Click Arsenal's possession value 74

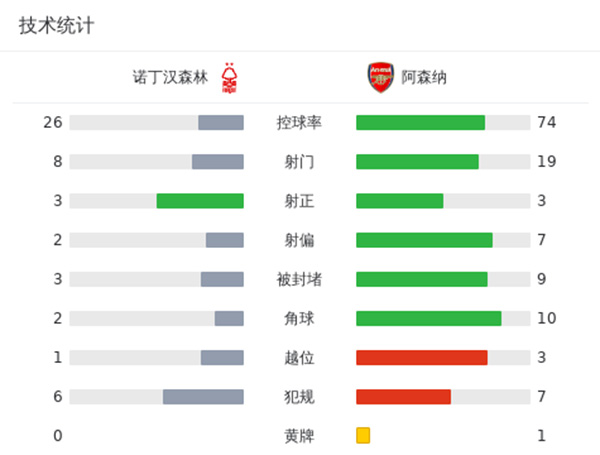coord(546,123)
